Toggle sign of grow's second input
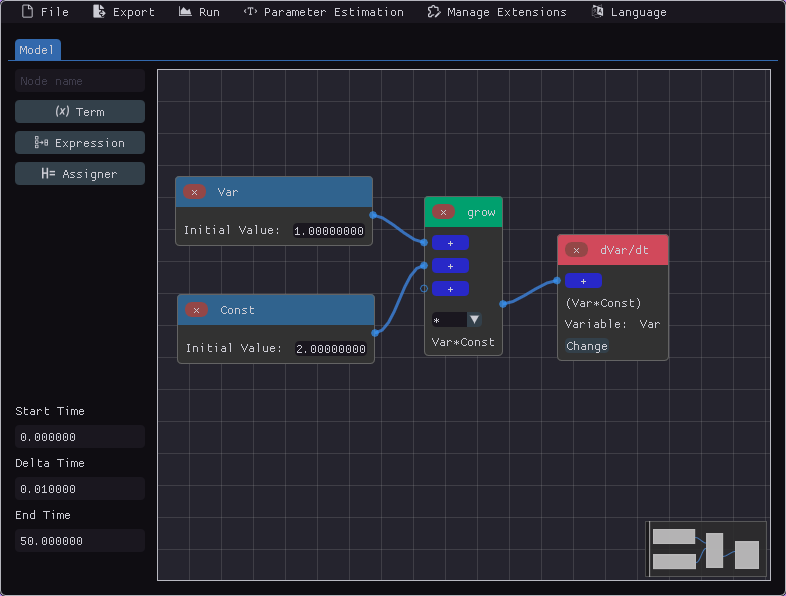786x596 pixels. (x=450, y=266)
